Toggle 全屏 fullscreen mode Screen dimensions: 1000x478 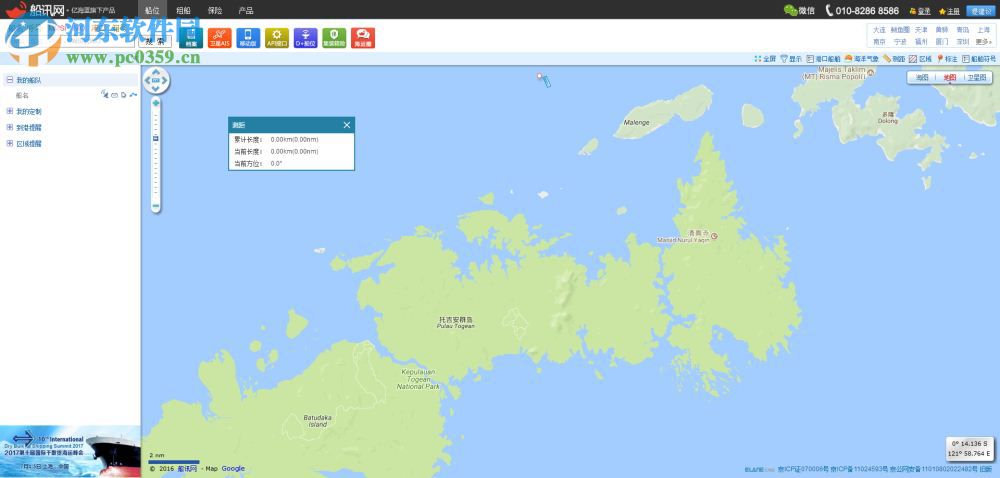(765, 59)
